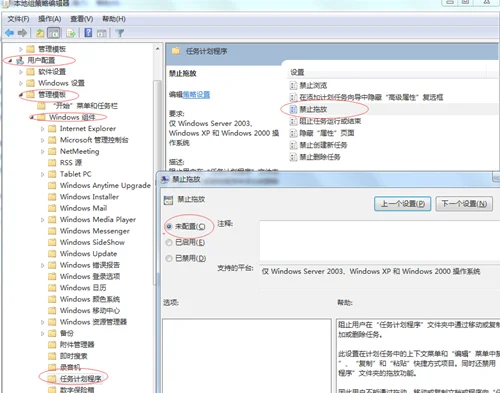Image resolution: width=500 pixels, height=393 pixels.
Task: Click the Filter funnel toolbar icon
Action: (x=120, y=33)
